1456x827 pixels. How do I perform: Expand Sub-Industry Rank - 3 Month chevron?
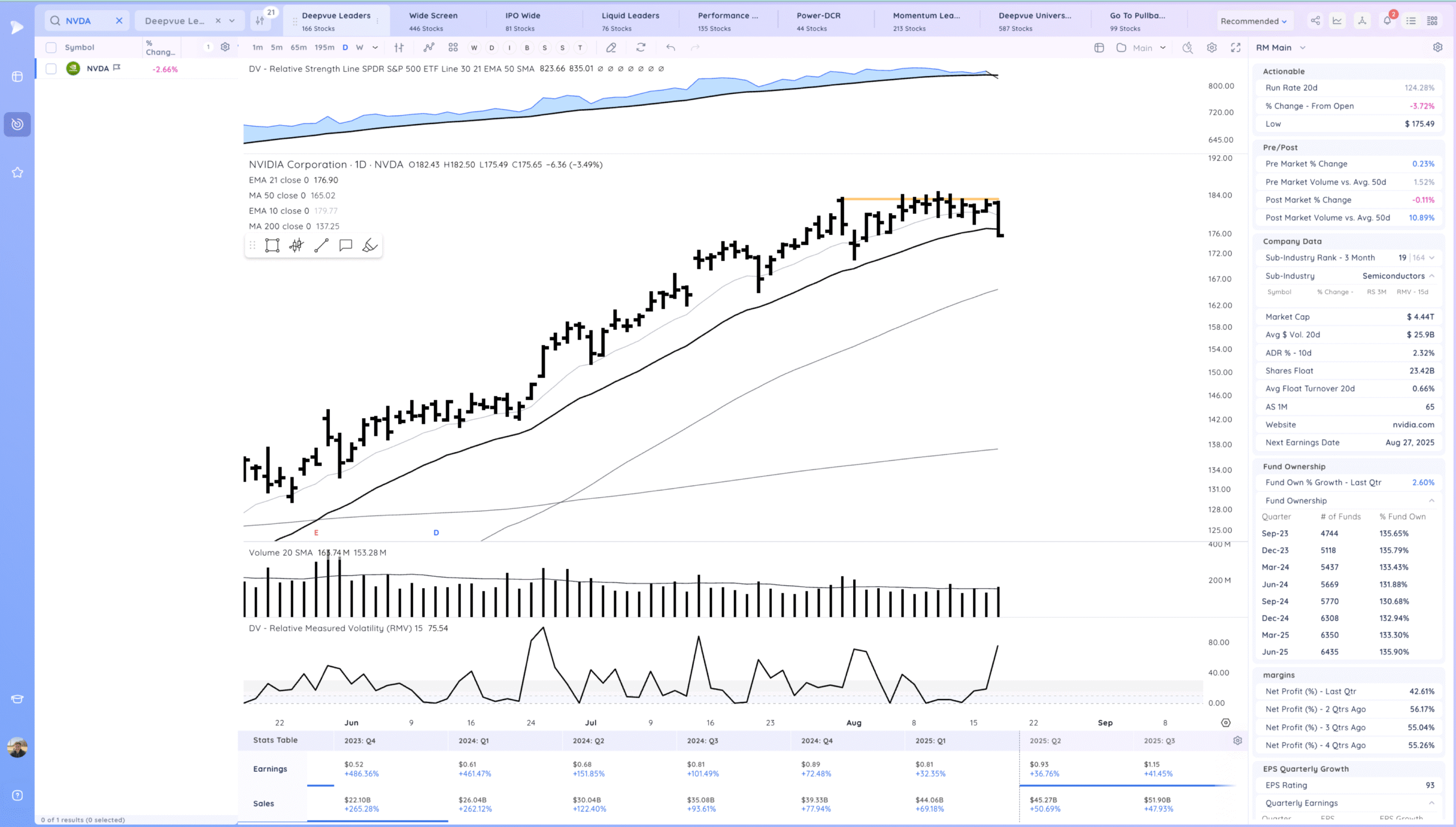click(1432, 258)
